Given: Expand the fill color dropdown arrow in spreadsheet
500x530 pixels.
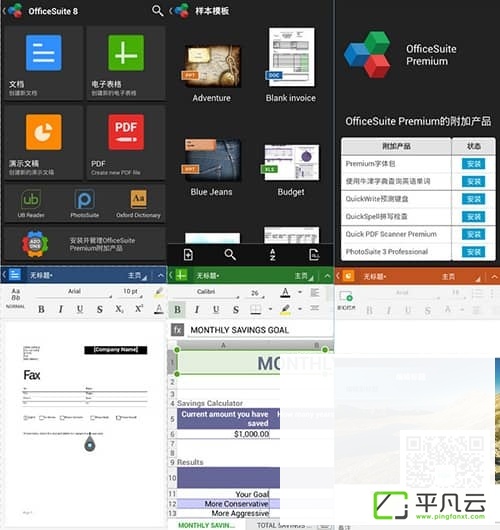Looking at the screenshot, I should click(x=300, y=309).
